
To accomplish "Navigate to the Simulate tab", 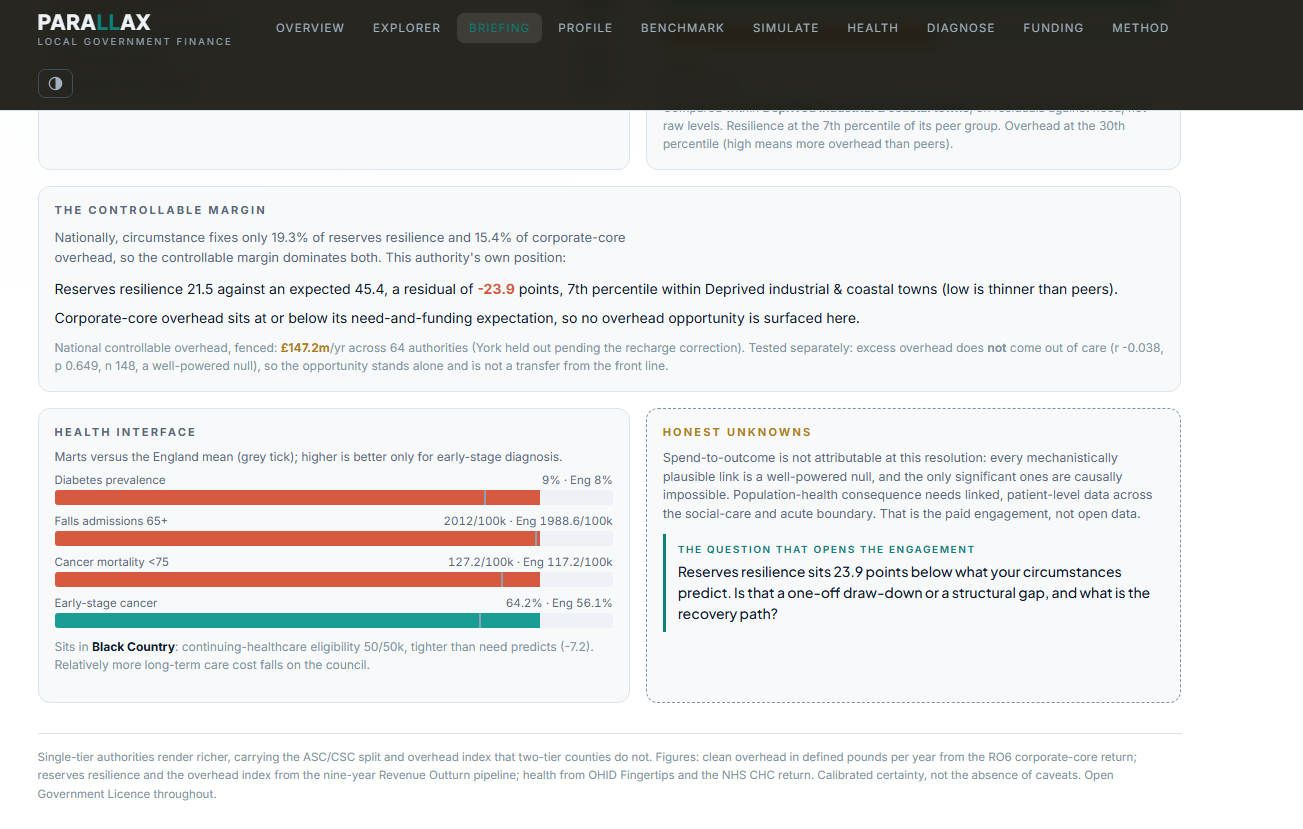I will [x=785, y=28].
